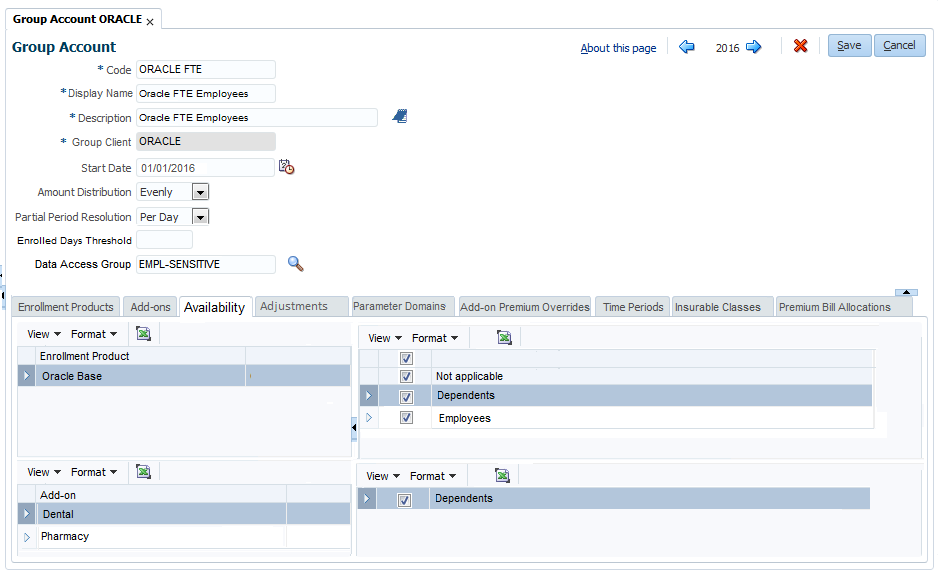Toggle the lower Dependents checkbox
Viewport: 938px width, 573px height.
404,500
